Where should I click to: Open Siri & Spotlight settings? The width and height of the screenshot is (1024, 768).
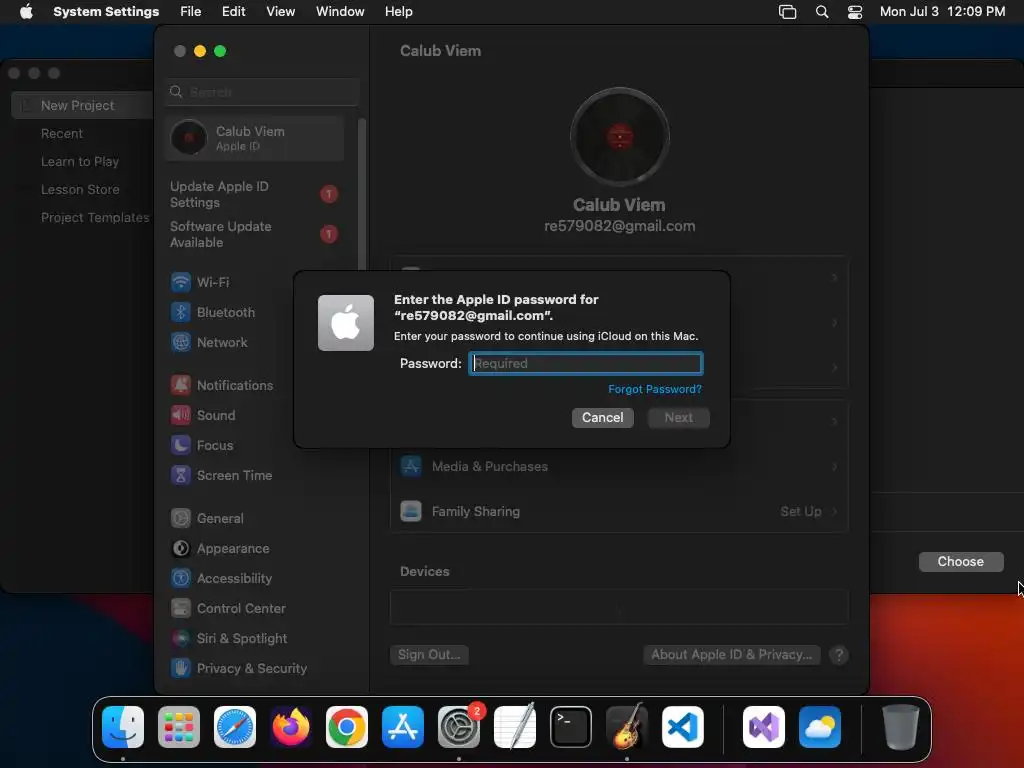click(229, 639)
